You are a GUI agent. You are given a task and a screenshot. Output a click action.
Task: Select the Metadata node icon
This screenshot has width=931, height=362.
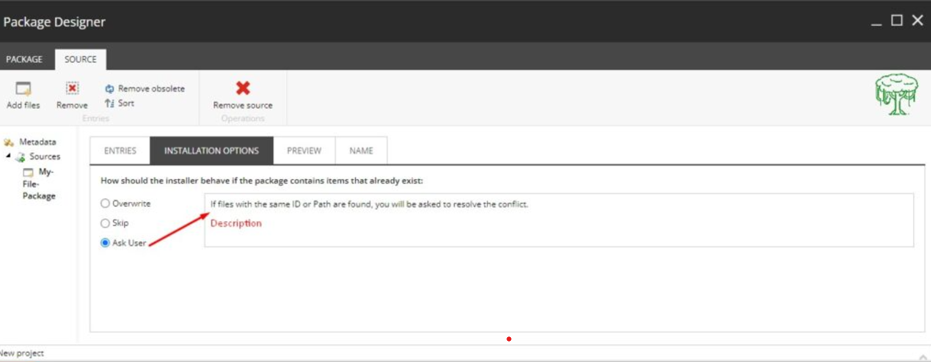pos(8,142)
